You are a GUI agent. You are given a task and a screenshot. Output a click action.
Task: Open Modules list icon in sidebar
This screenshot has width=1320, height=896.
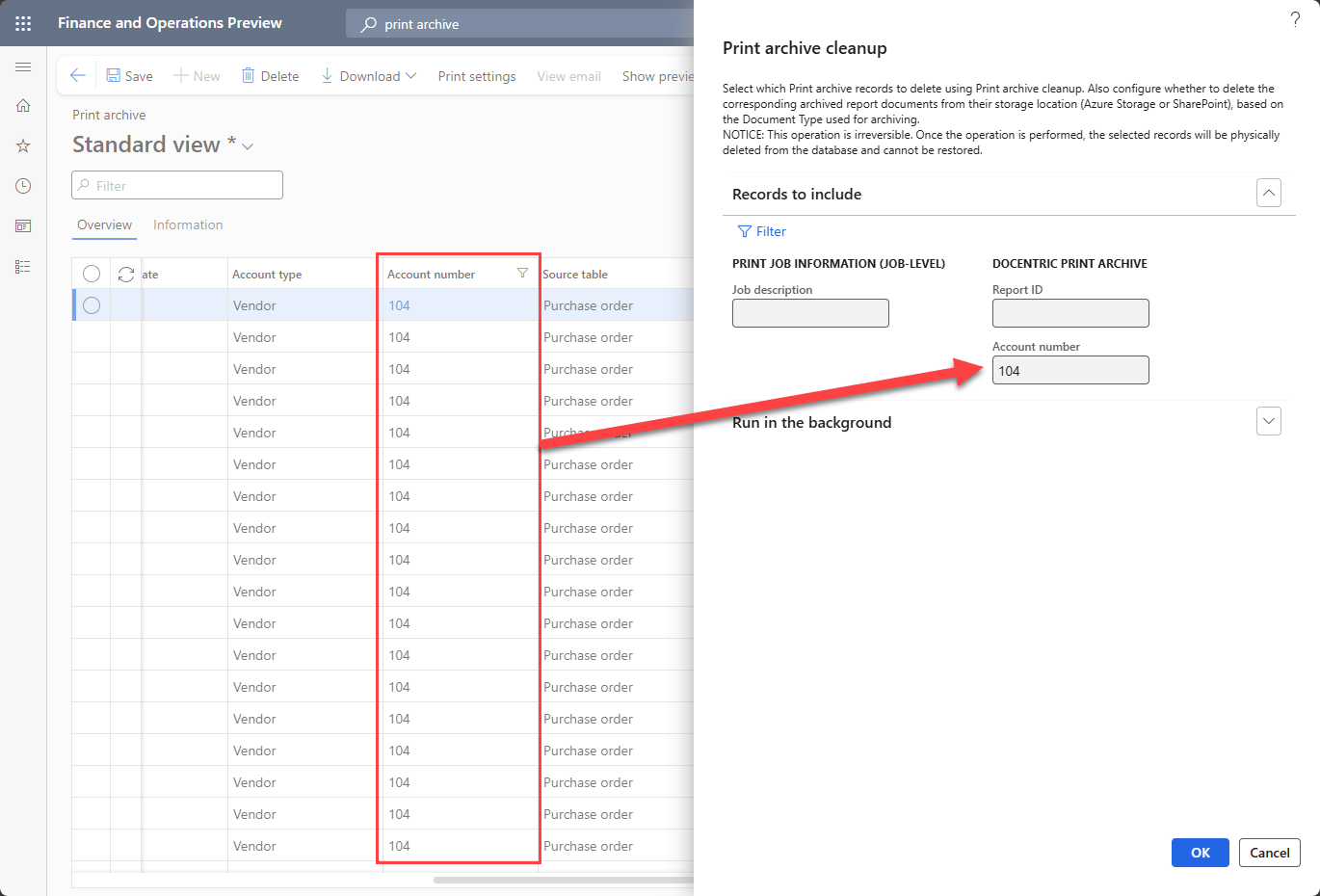23,267
